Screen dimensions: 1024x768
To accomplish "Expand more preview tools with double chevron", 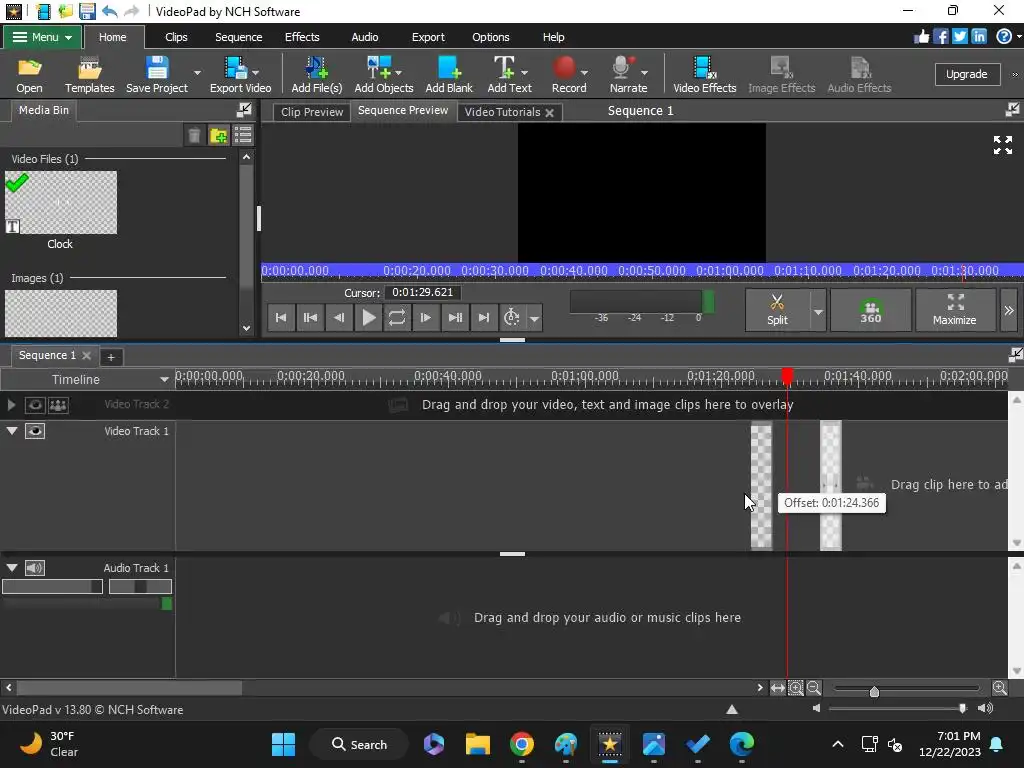I will coord(1009,310).
